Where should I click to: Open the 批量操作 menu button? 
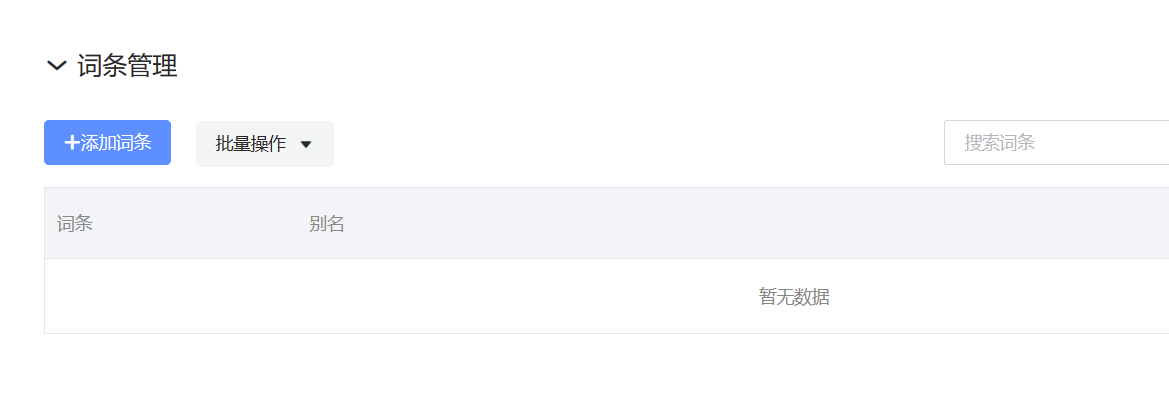click(x=265, y=144)
